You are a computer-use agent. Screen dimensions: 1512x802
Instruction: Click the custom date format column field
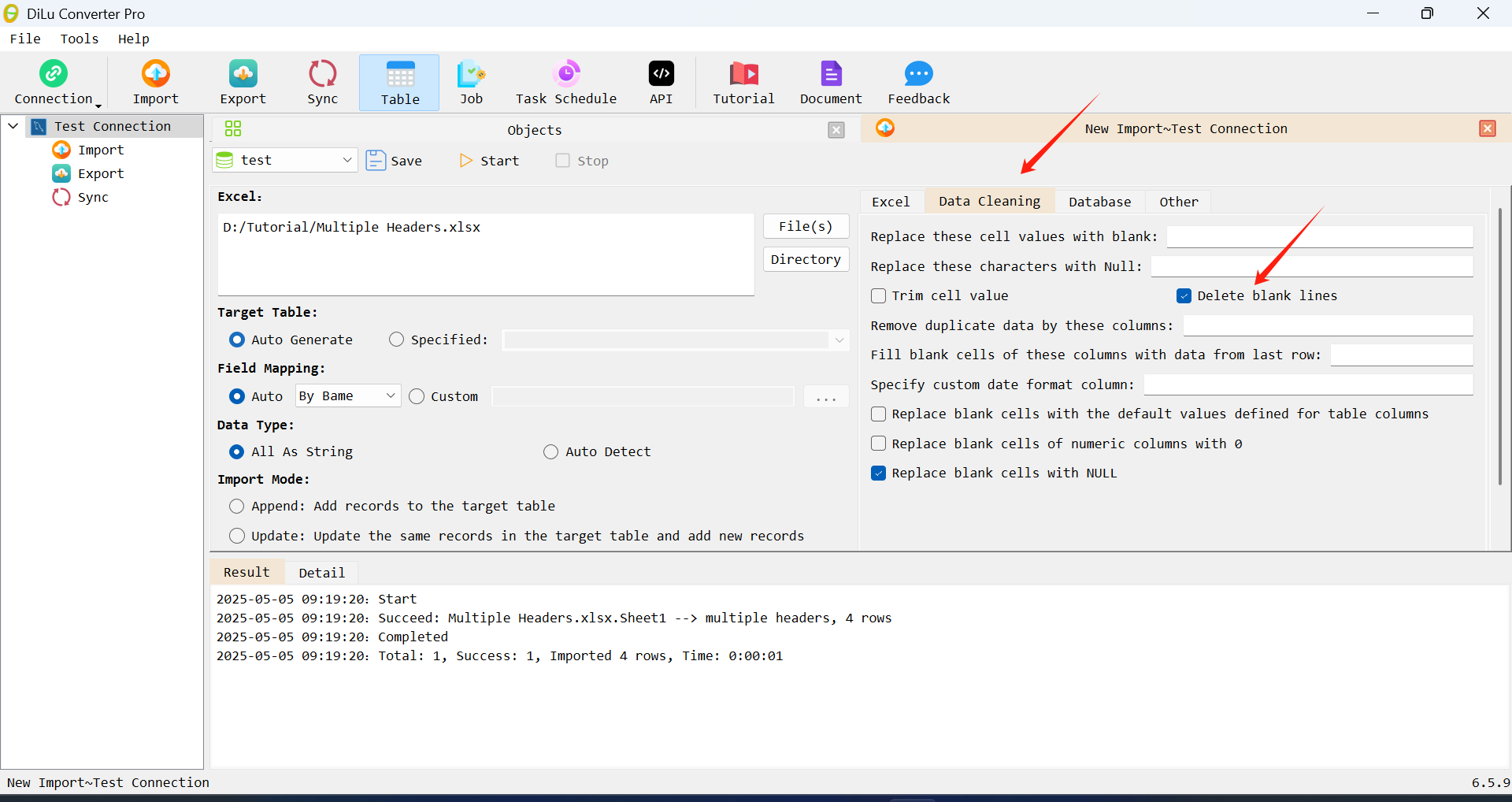(x=1308, y=384)
